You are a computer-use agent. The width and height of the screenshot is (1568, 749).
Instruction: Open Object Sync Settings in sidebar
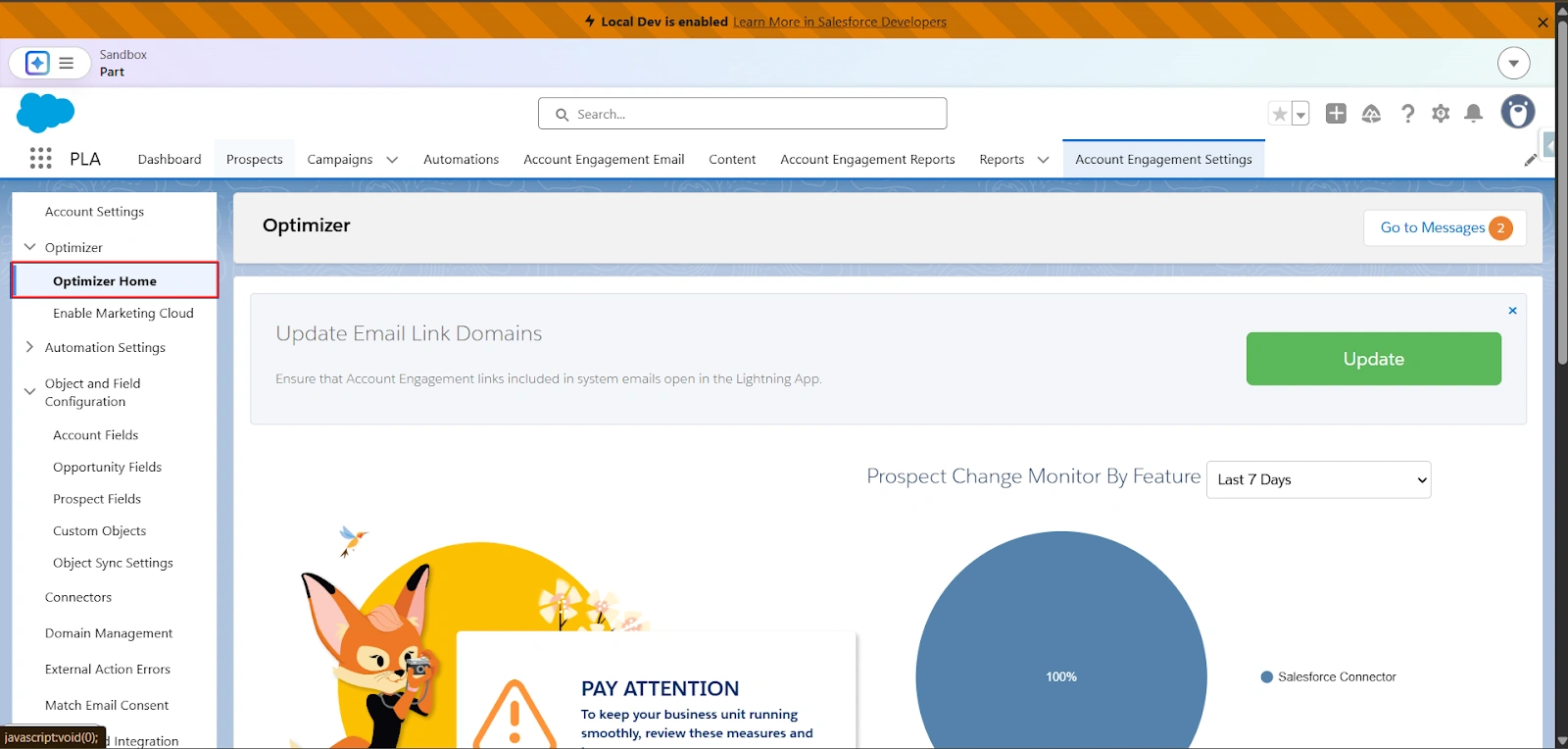tap(115, 563)
